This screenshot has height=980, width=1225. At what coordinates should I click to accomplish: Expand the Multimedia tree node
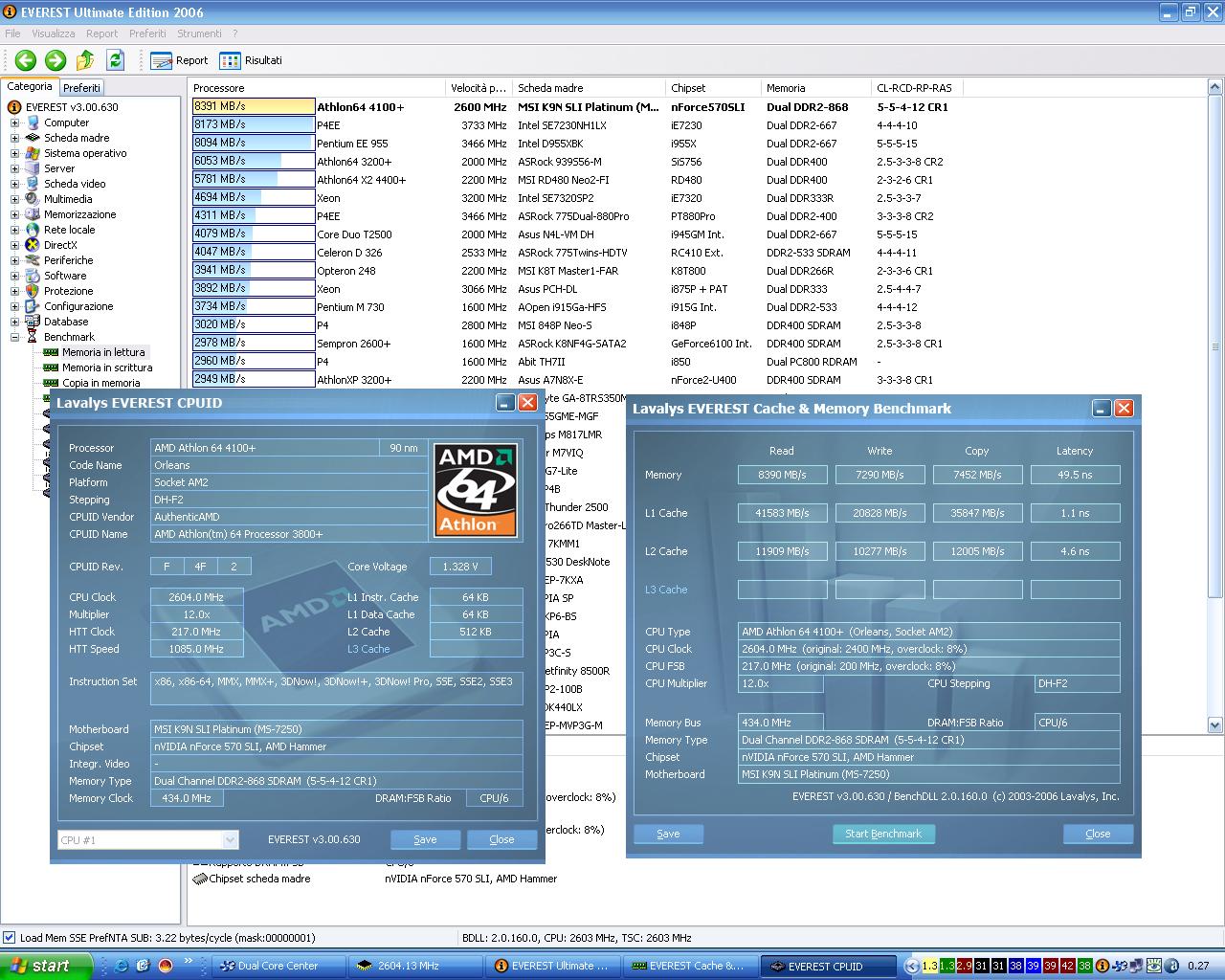point(14,199)
